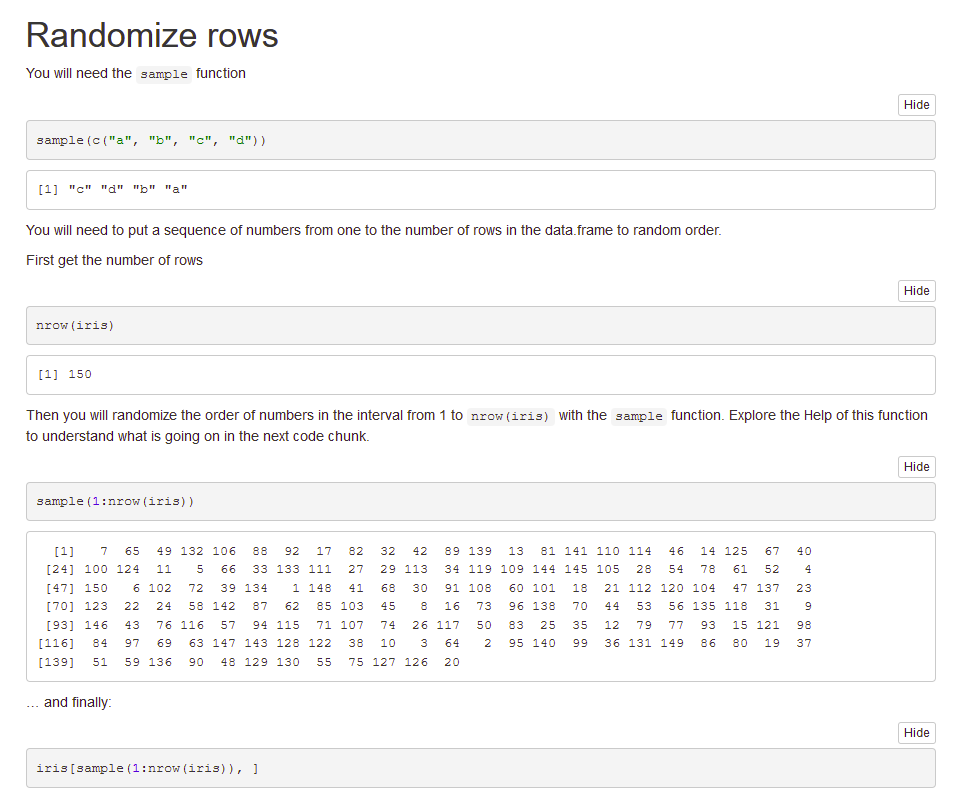Hide the sample(c("a", "b", "c", "d")) code chunk

coord(916,105)
